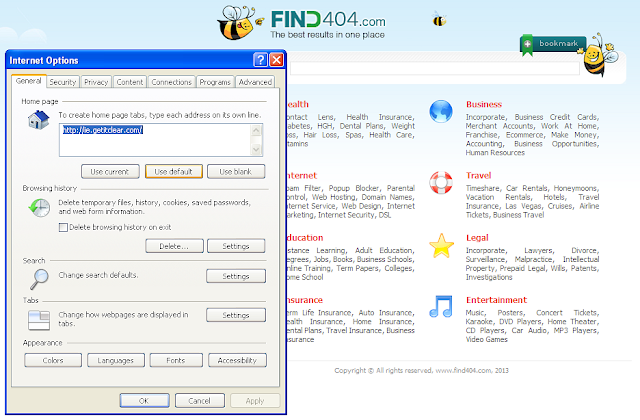
Task: Close the Internet Options dialog
Action: [276, 60]
